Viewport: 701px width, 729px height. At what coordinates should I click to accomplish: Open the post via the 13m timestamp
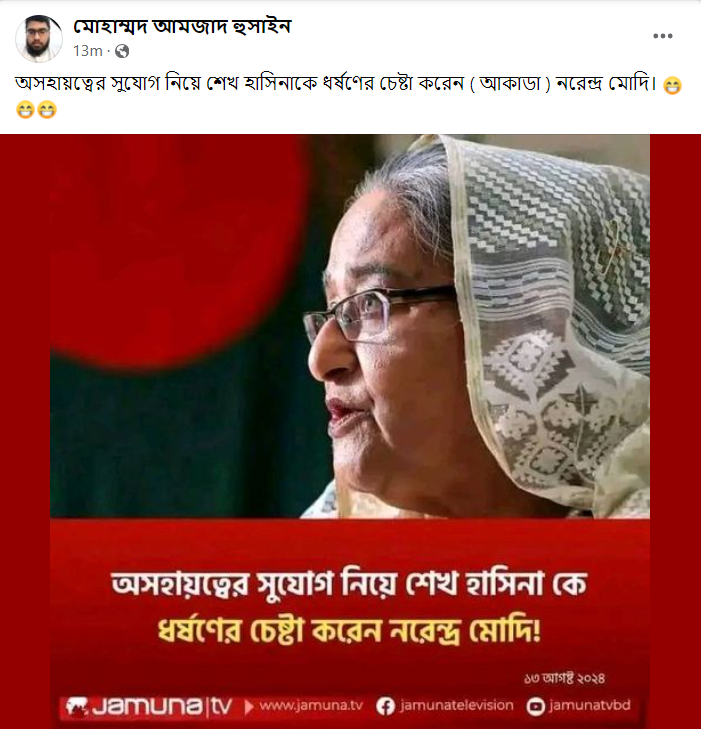pyautogui.click(x=87, y=51)
